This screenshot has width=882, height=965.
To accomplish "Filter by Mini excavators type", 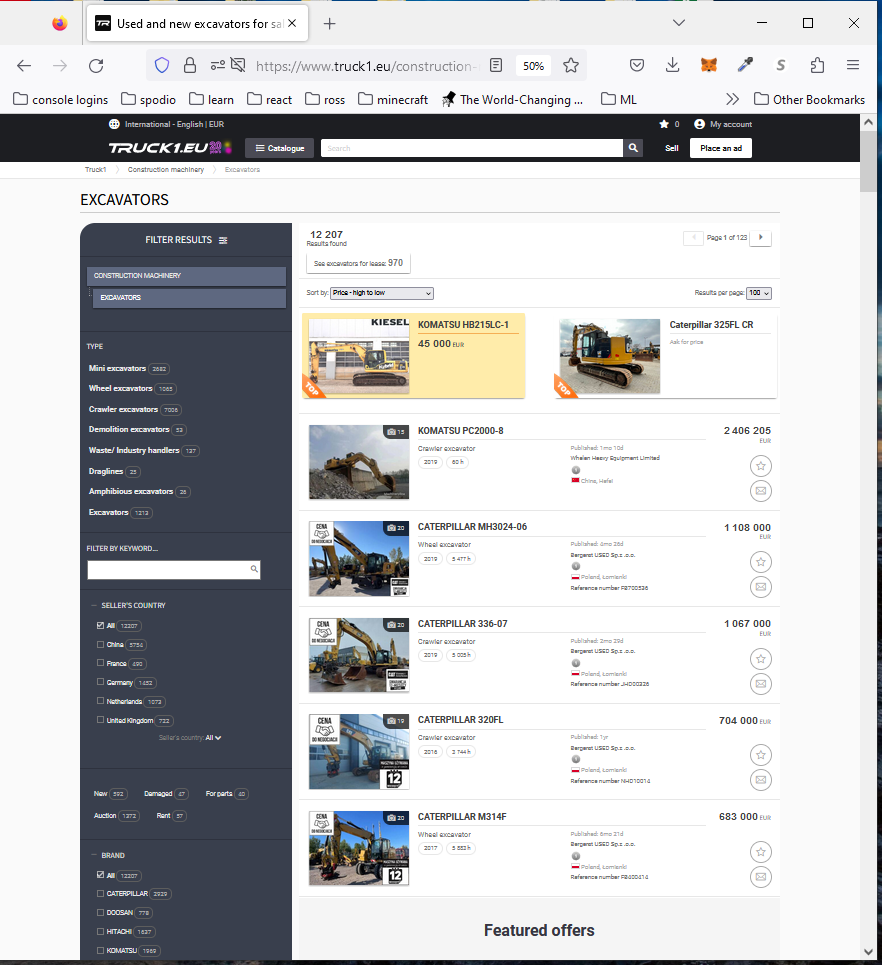I will pos(117,368).
